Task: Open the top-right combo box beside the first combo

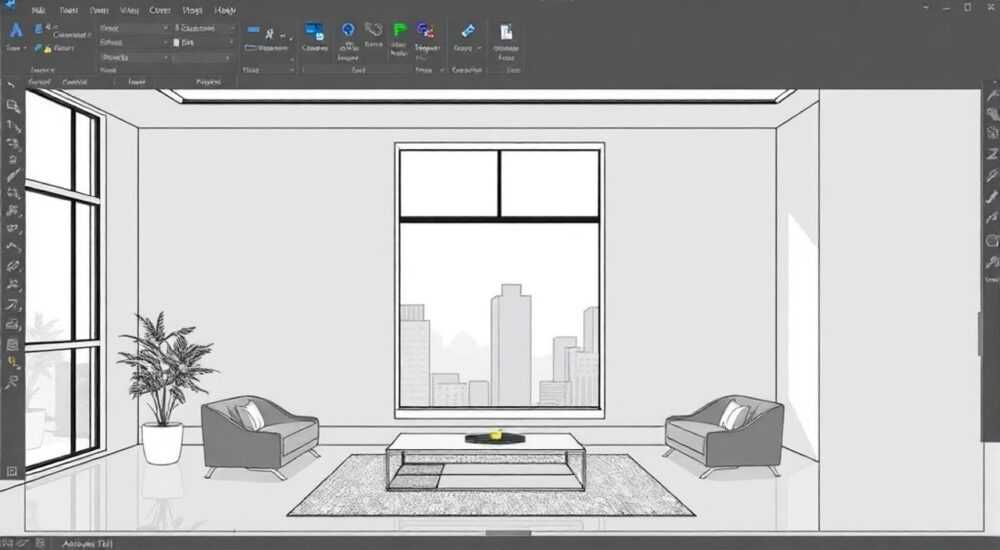Action: [204, 28]
